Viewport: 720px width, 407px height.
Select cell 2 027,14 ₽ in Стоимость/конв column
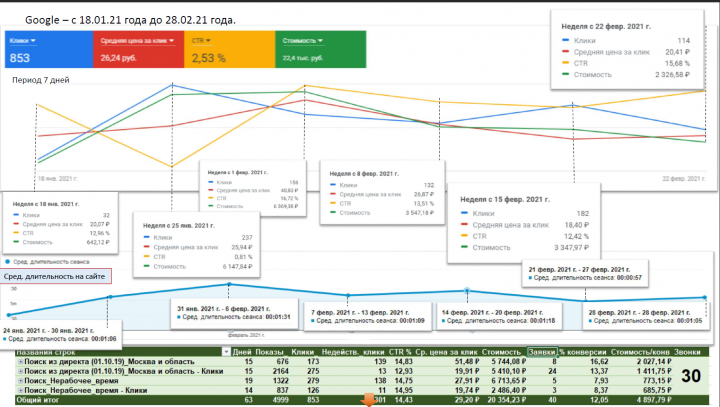pyautogui.click(x=654, y=362)
